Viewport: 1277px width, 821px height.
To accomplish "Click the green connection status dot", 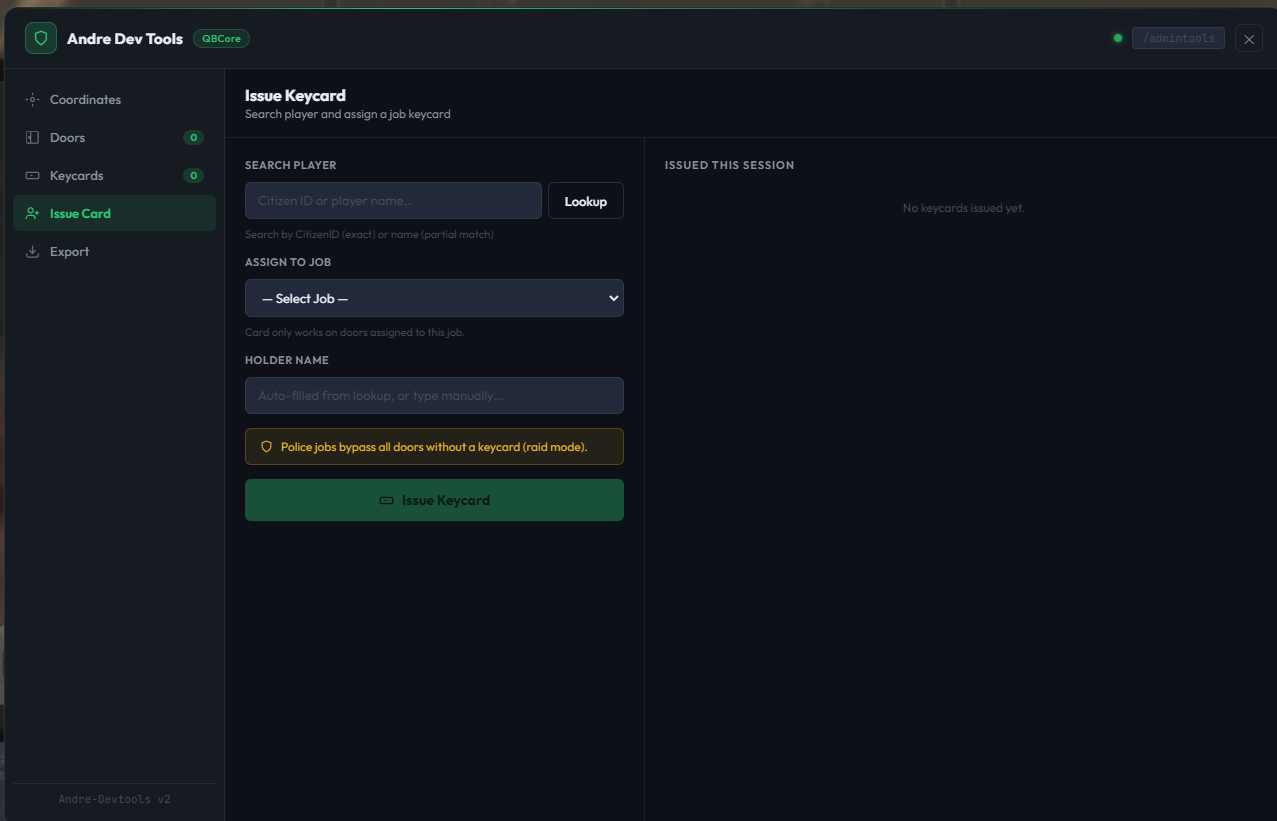I will tap(1118, 39).
